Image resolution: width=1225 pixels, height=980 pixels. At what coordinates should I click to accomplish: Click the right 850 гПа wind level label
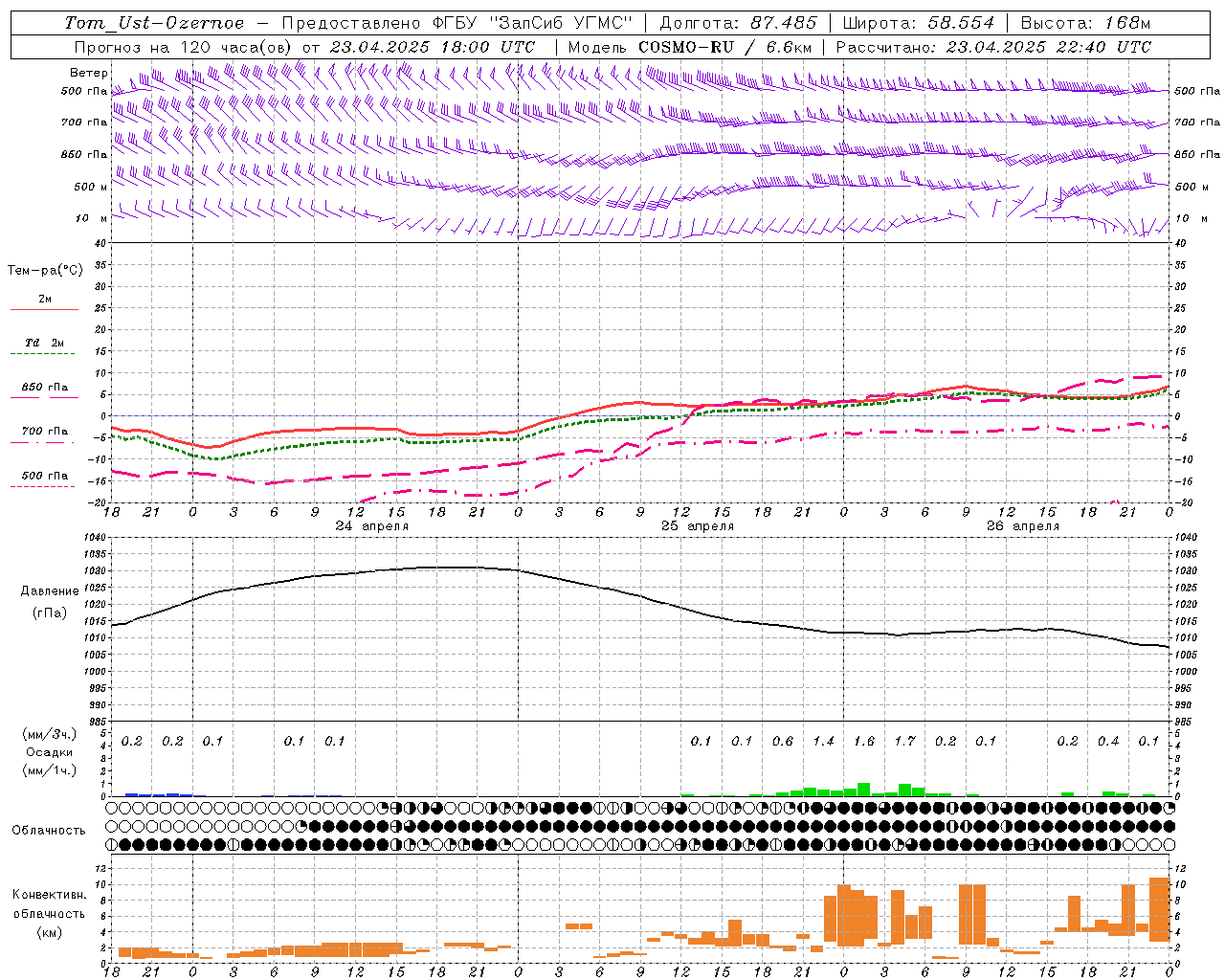click(x=1197, y=155)
